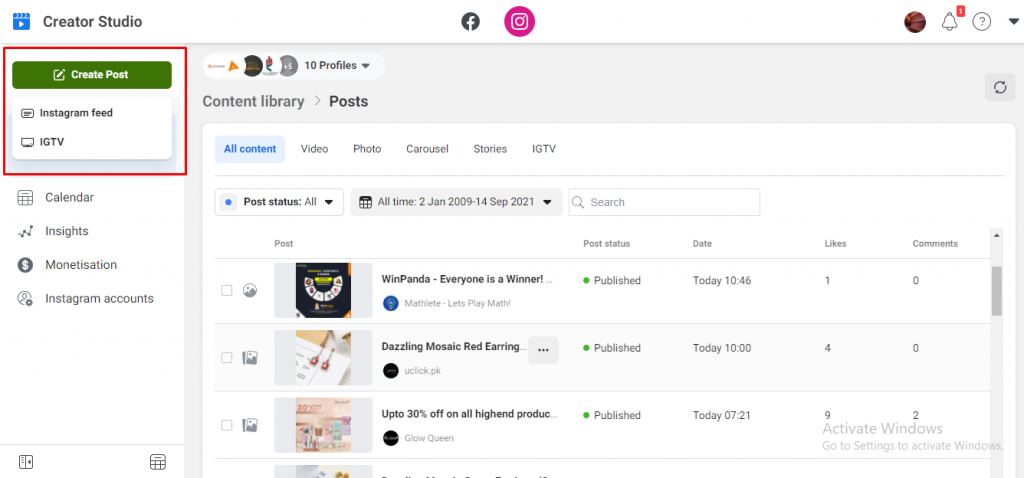Click the carousel type icon in Dazzling Mosaic row
The width and height of the screenshot is (1024, 478).
(249, 358)
